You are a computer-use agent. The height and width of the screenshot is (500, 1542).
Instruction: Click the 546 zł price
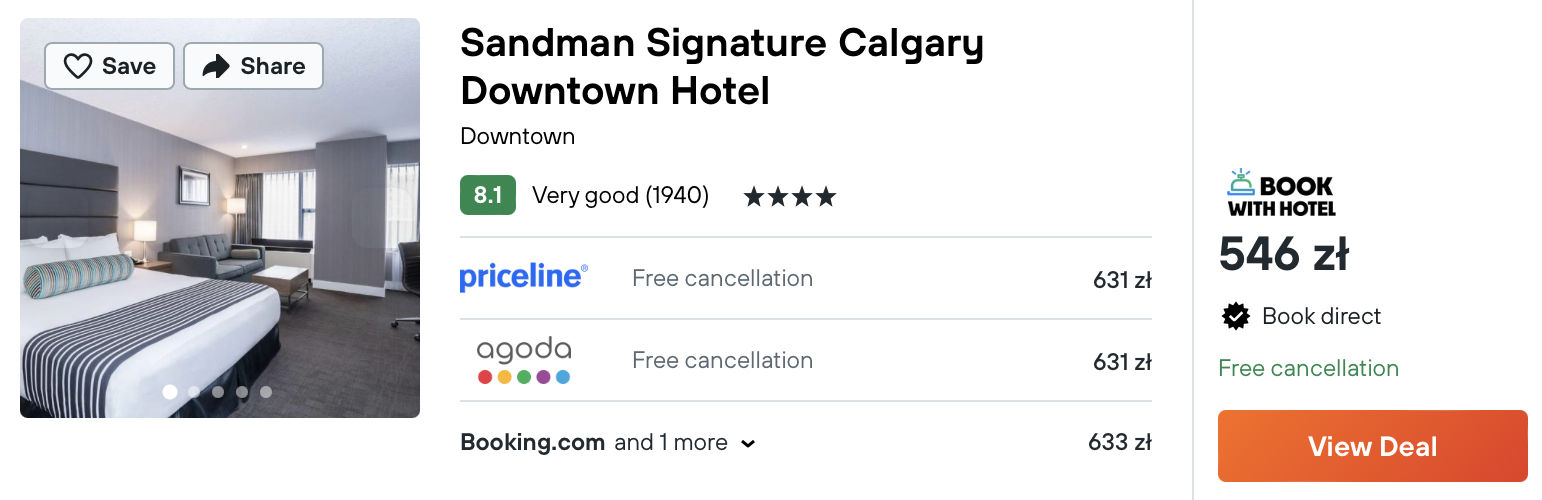click(x=1284, y=254)
